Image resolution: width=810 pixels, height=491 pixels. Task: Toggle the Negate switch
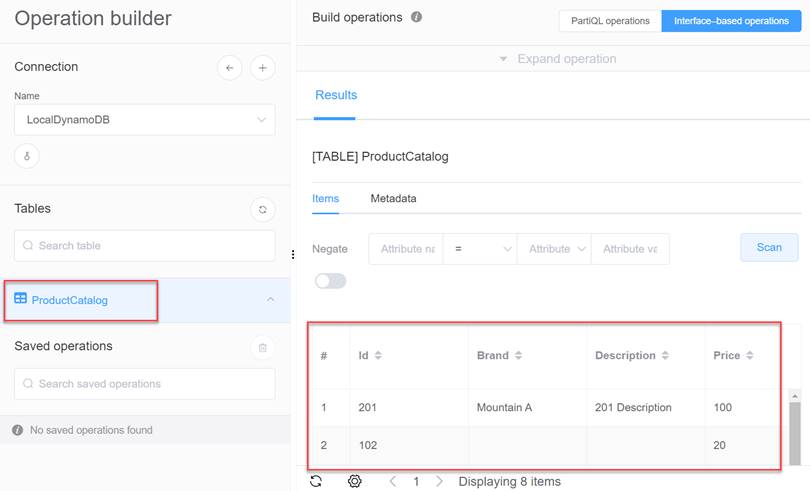331,281
